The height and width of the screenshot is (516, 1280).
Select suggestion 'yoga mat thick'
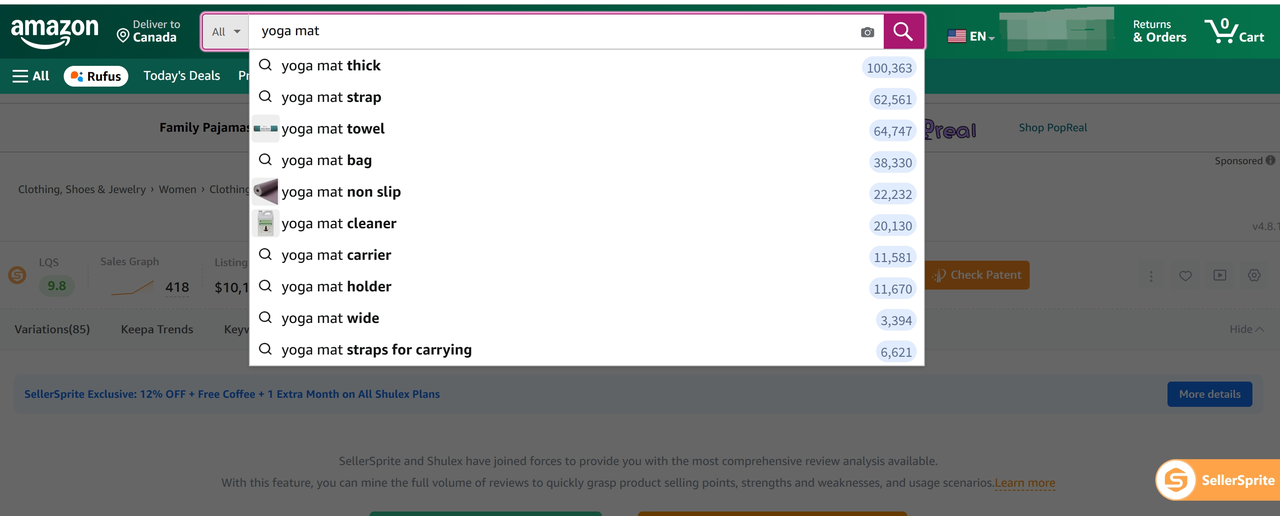(x=586, y=66)
